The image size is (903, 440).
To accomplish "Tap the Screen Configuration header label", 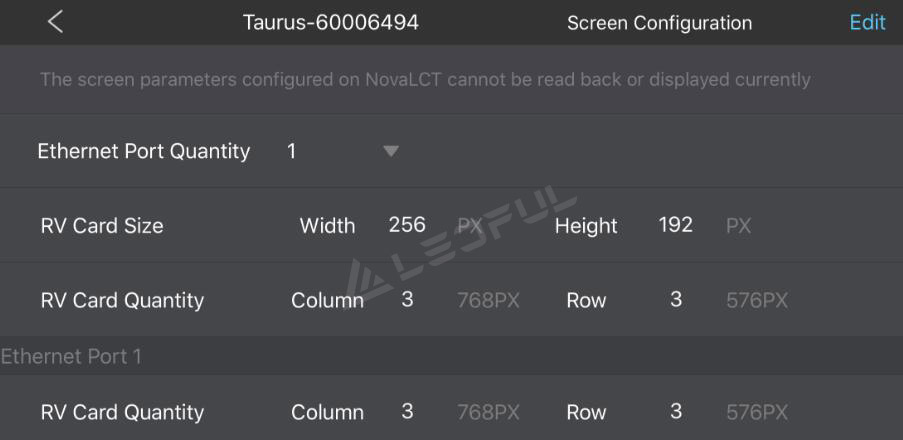I will [659, 23].
